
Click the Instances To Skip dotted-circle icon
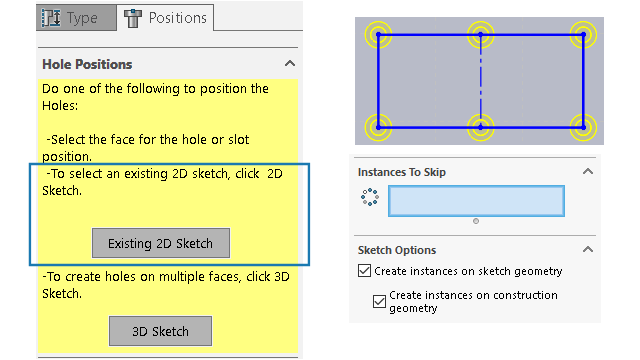pos(370,197)
